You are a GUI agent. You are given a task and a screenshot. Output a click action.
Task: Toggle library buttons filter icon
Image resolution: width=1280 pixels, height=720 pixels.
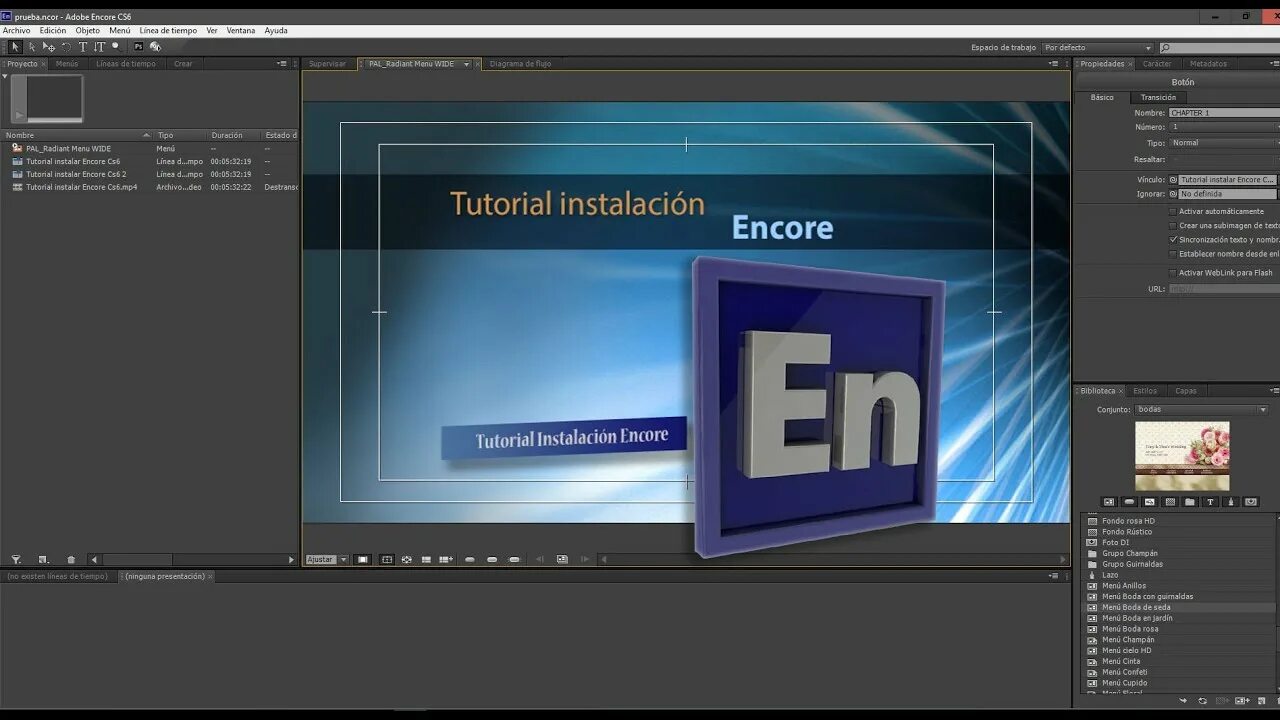click(1129, 502)
